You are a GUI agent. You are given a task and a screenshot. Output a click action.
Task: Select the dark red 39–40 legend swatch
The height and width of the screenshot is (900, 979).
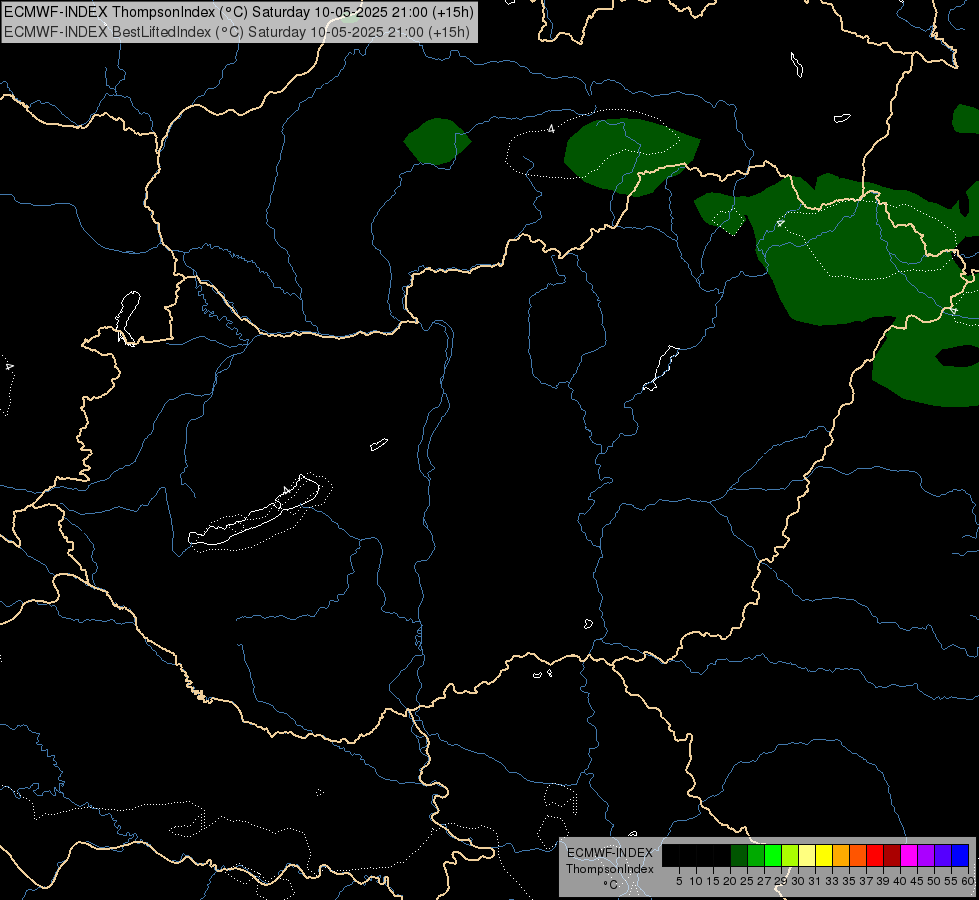pos(892,855)
